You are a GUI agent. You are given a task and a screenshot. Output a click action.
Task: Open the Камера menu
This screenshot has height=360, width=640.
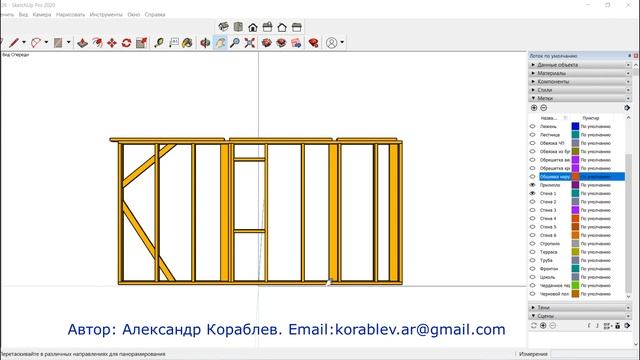pos(42,15)
